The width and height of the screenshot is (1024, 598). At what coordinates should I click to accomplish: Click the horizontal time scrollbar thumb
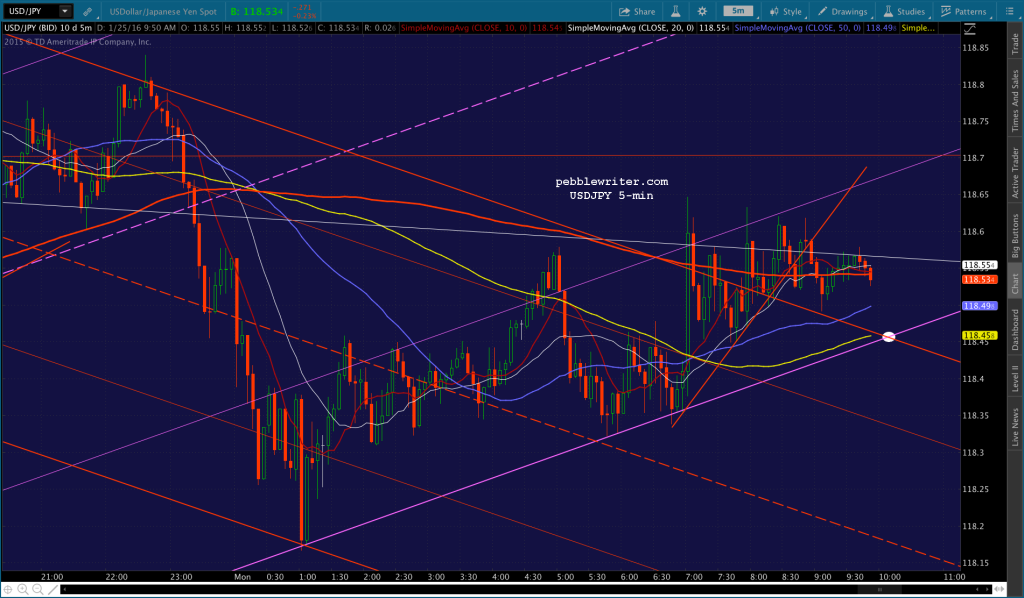click(879, 590)
